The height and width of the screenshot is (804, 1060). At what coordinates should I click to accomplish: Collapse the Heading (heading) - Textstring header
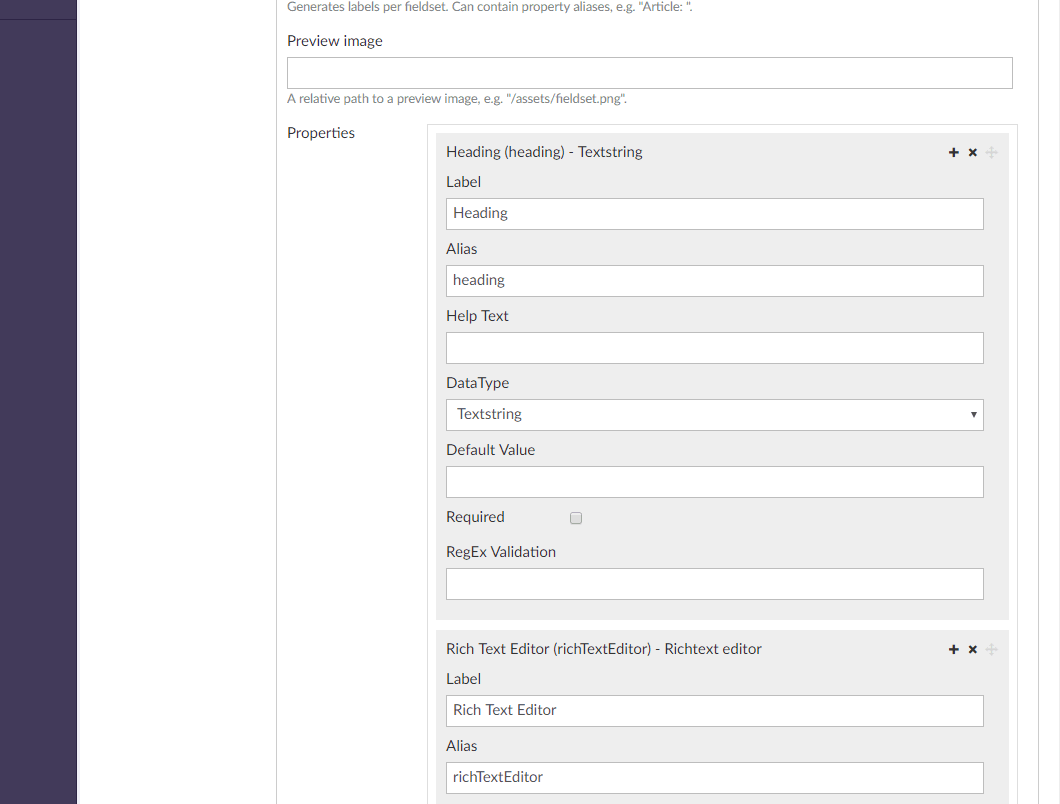pyautogui.click(x=544, y=151)
